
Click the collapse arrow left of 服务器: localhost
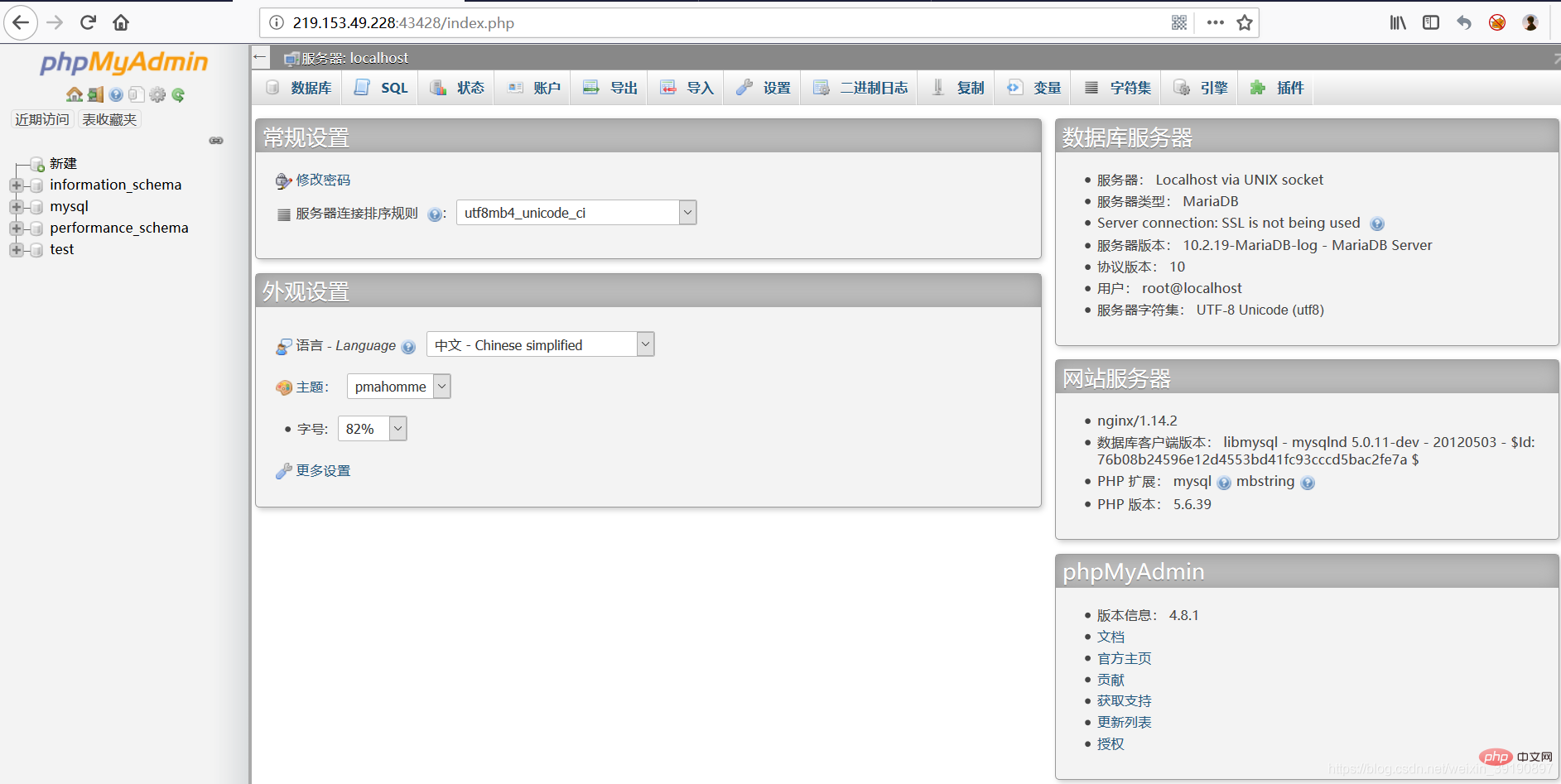click(x=260, y=57)
